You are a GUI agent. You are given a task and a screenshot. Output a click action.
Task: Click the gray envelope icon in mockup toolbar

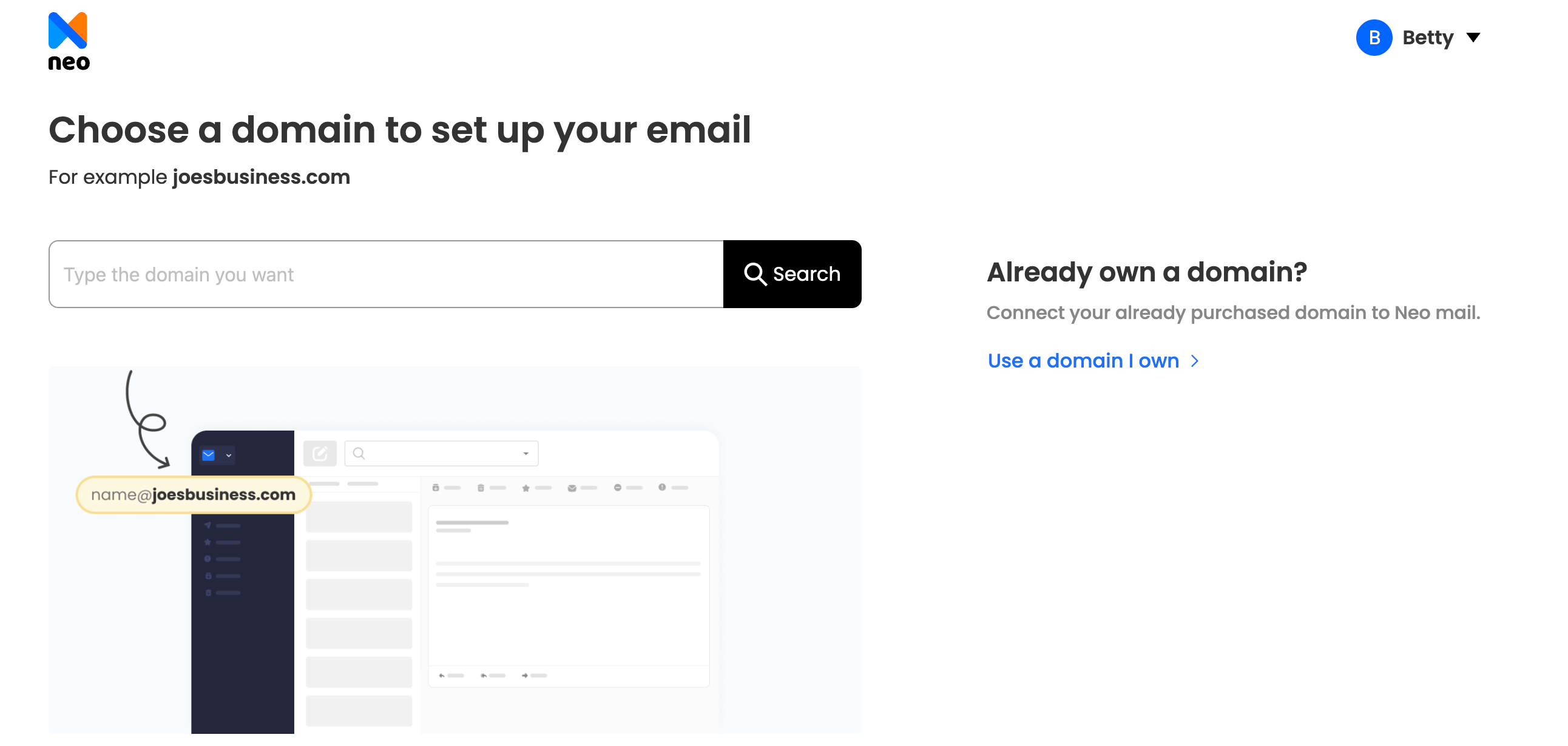572,488
